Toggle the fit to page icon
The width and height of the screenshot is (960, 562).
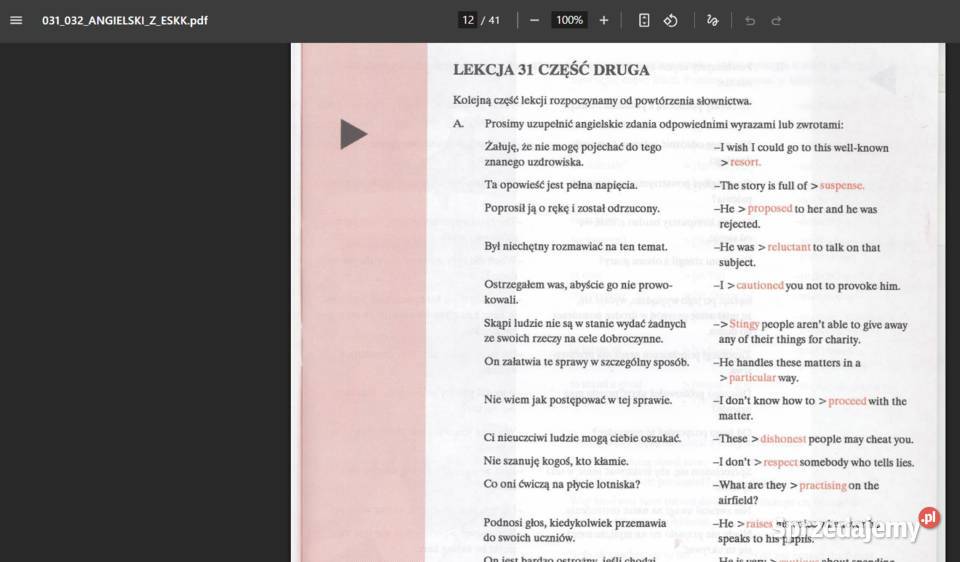click(644, 20)
